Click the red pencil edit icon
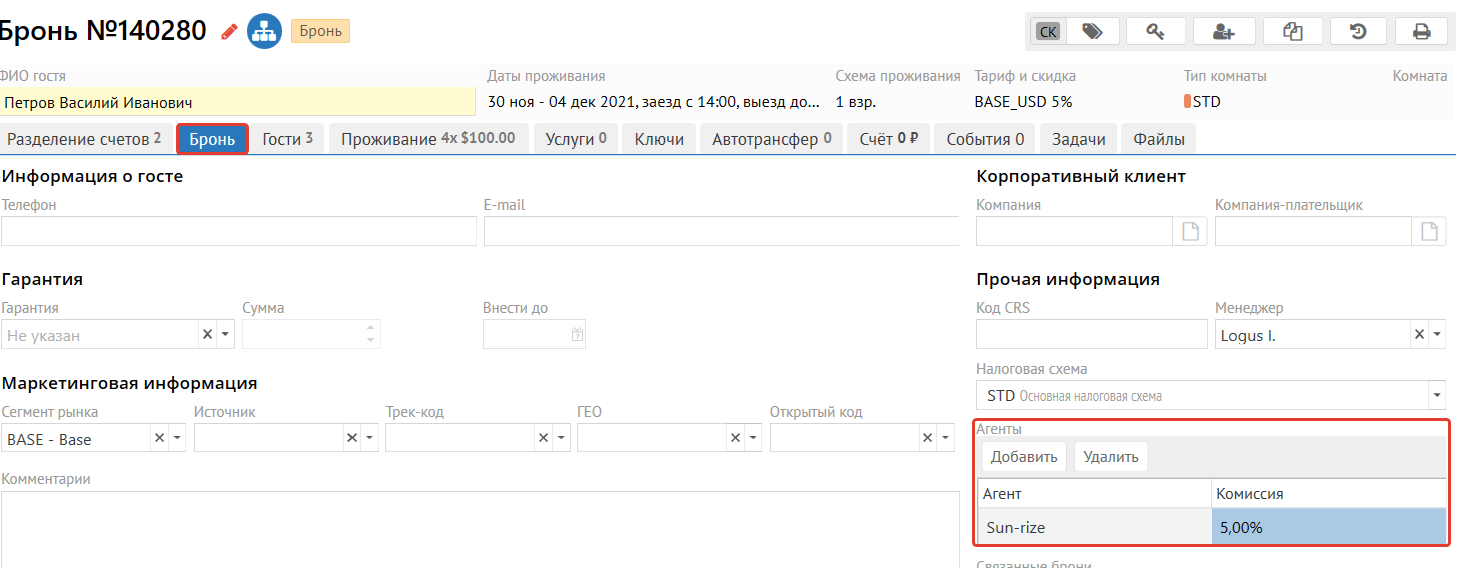 pos(230,31)
